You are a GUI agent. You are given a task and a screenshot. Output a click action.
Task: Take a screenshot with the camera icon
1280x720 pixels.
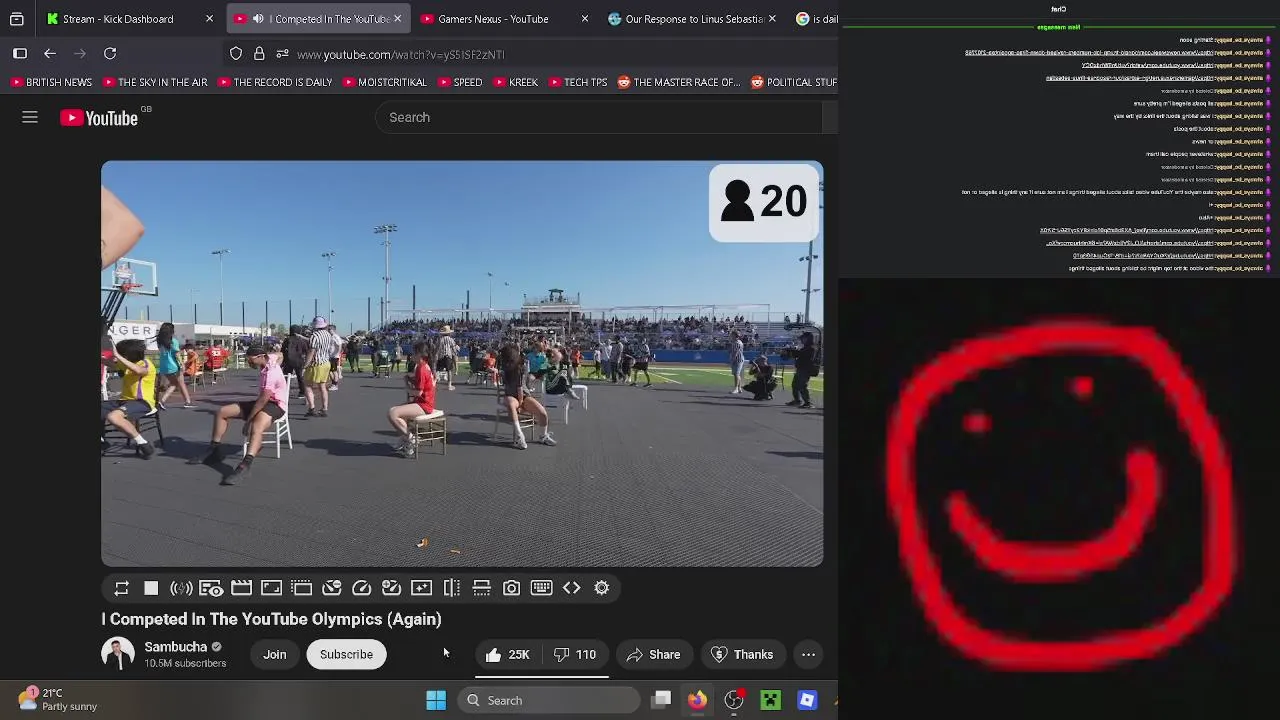(x=511, y=588)
